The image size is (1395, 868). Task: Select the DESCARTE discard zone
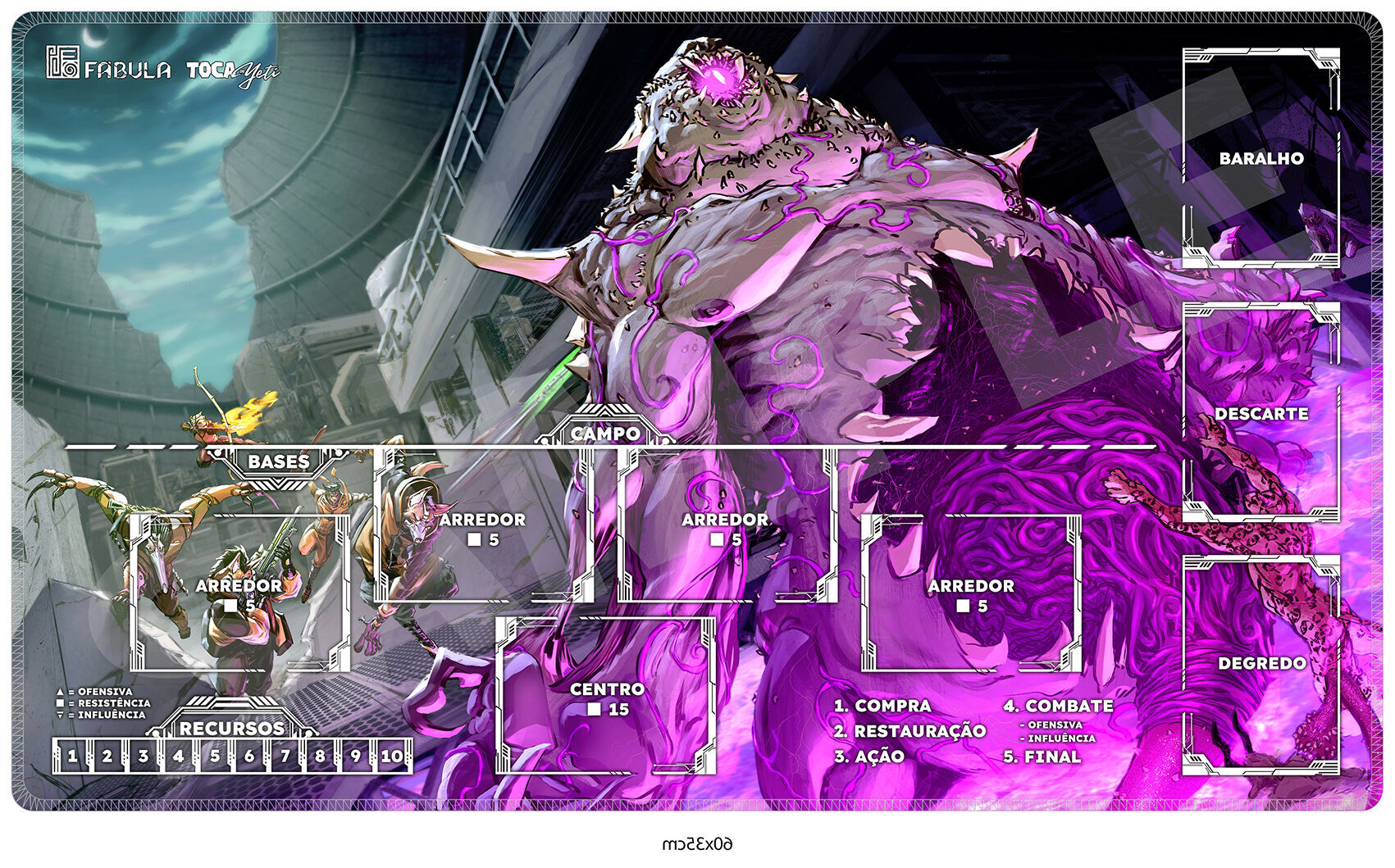point(1261,413)
